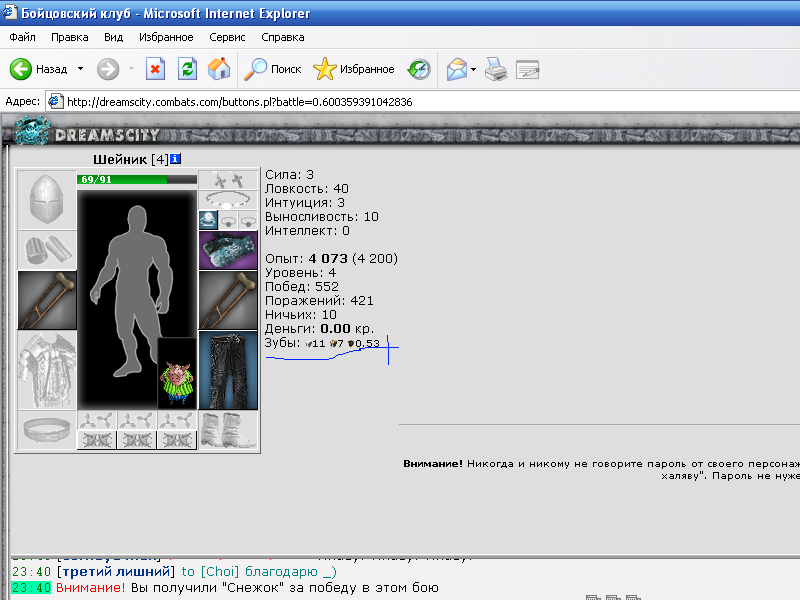Open the Вид menu
This screenshot has height=600, width=800.
(x=113, y=37)
